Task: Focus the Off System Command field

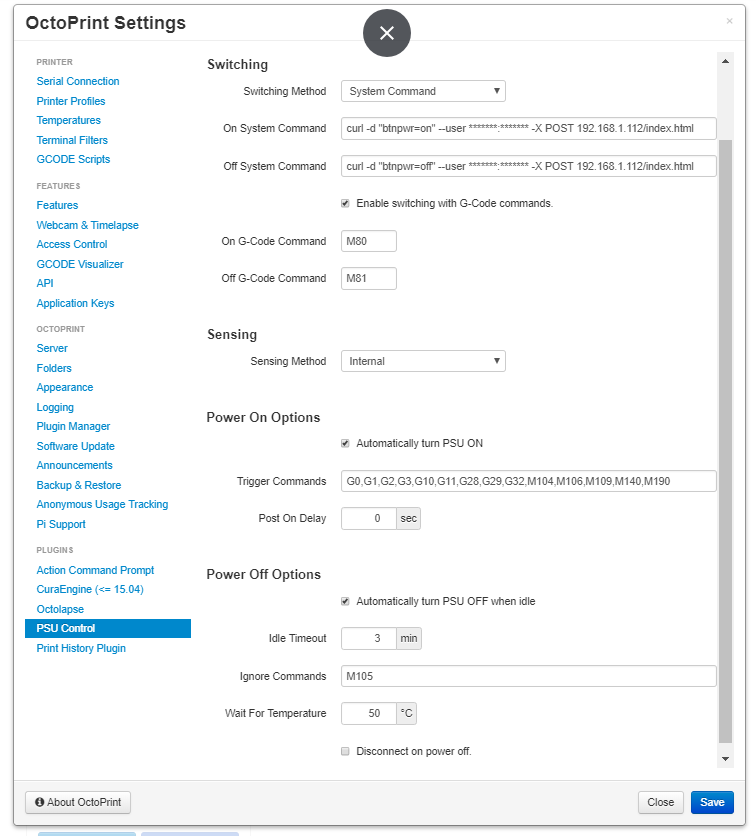Action: tap(528, 166)
